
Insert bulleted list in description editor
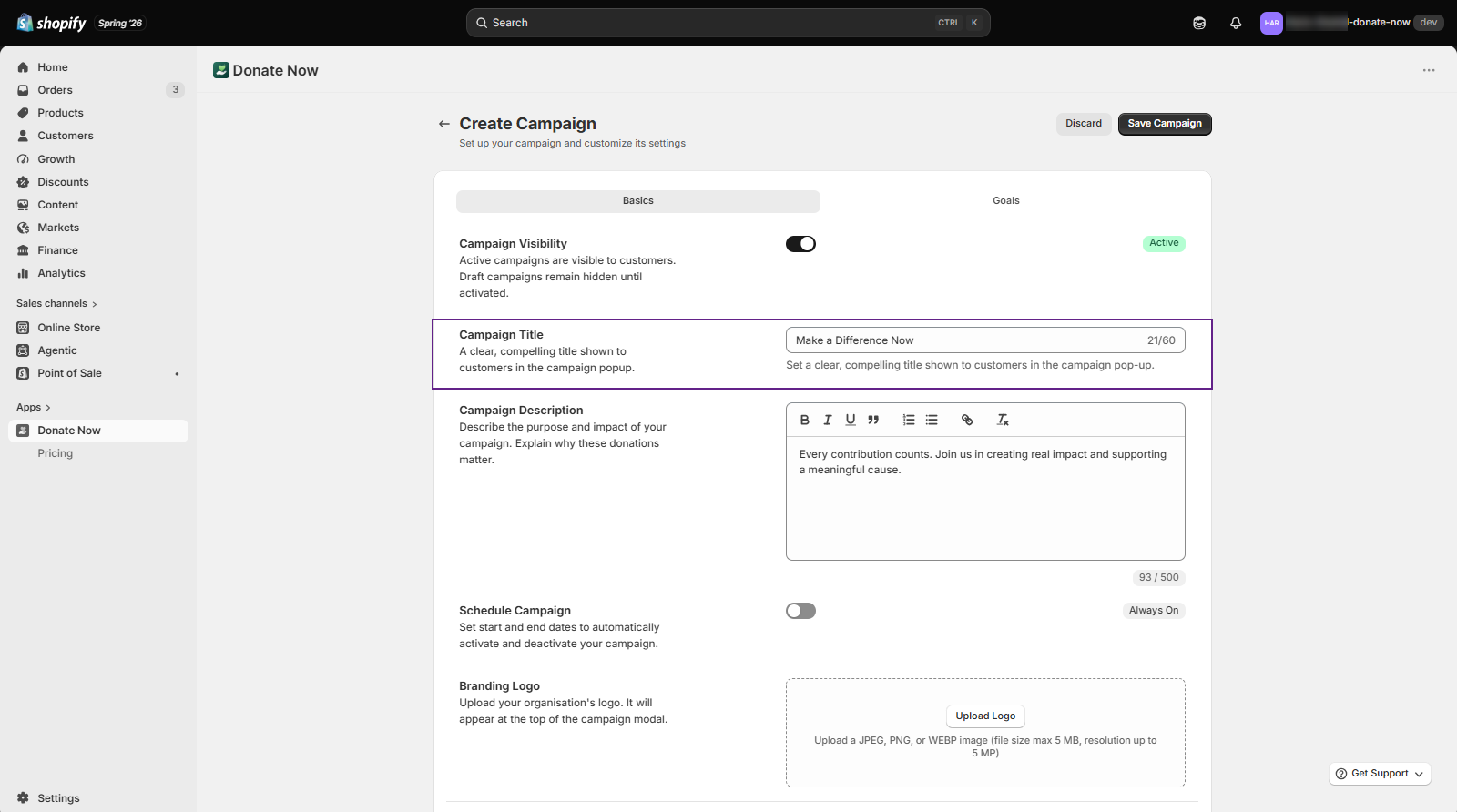[x=932, y=420]
